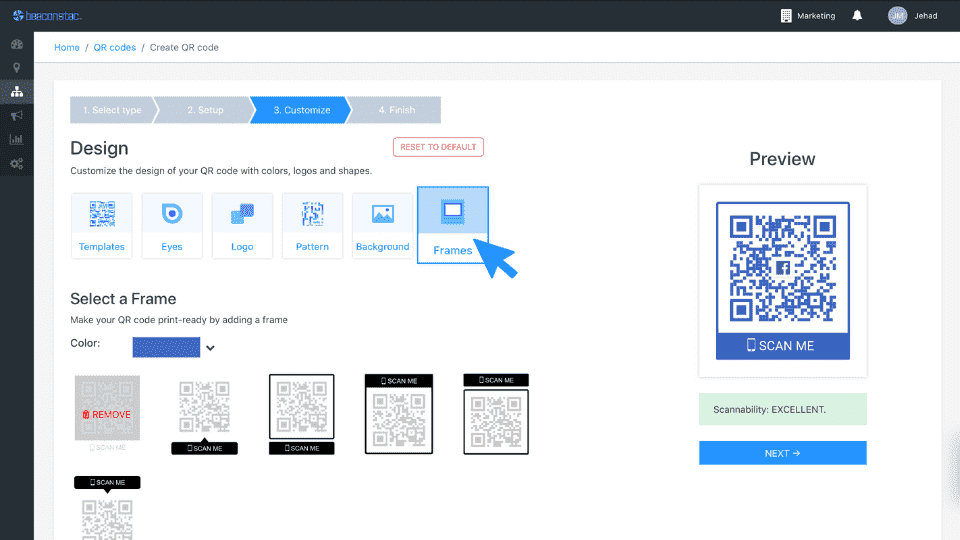Select frame with detached SCAN ME label above box
Image resolution: width=960 pixels, height=540 pixels.
496,414
